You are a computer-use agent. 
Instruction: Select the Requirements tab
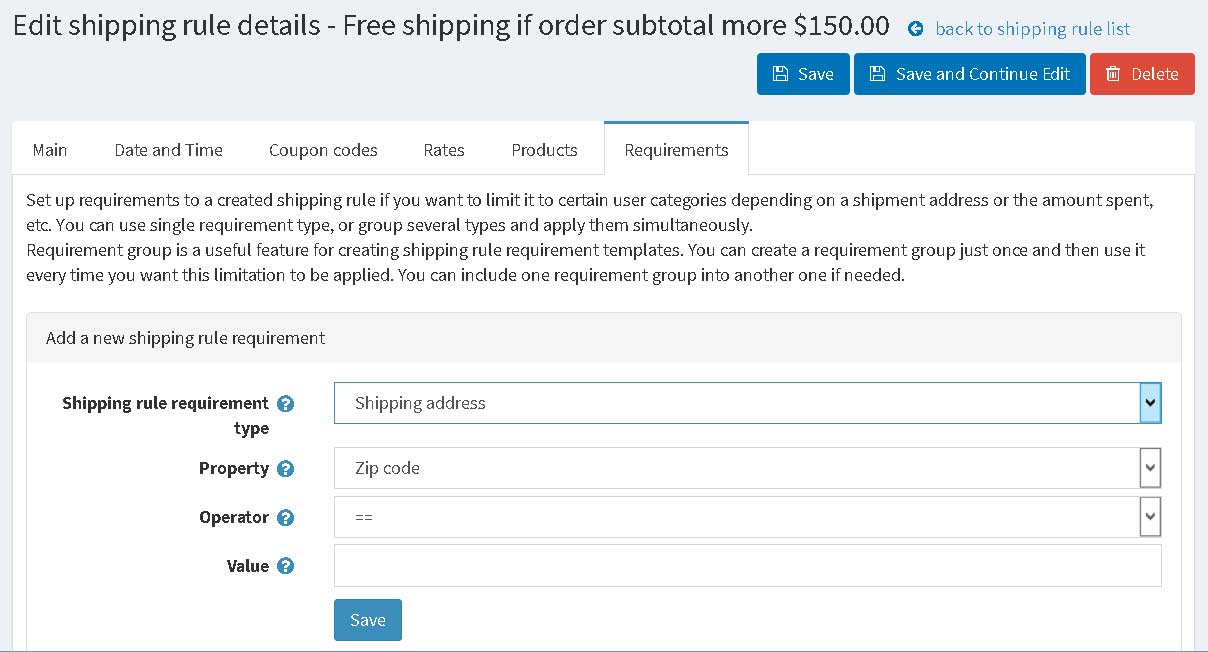pyautogui.click(x=676, y=150)
